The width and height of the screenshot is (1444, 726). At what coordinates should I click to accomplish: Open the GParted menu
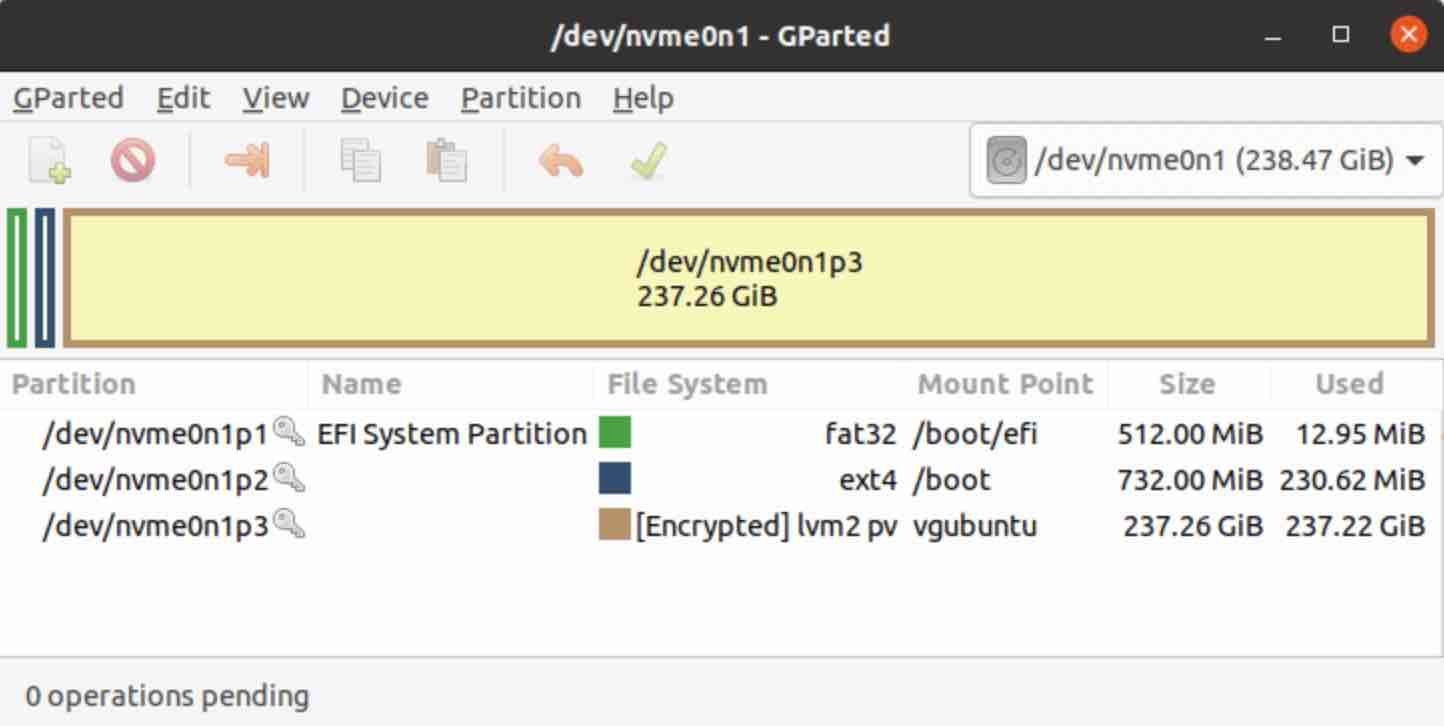click(68, 98)
